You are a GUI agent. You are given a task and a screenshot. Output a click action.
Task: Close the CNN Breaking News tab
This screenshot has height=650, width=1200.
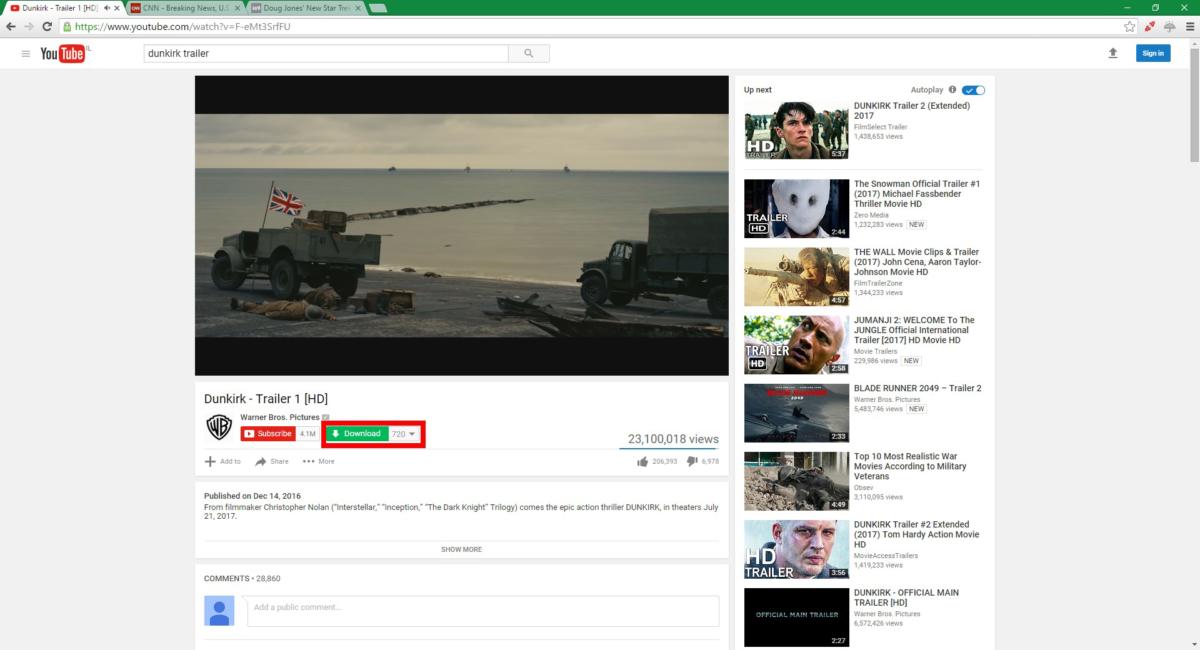236,8
